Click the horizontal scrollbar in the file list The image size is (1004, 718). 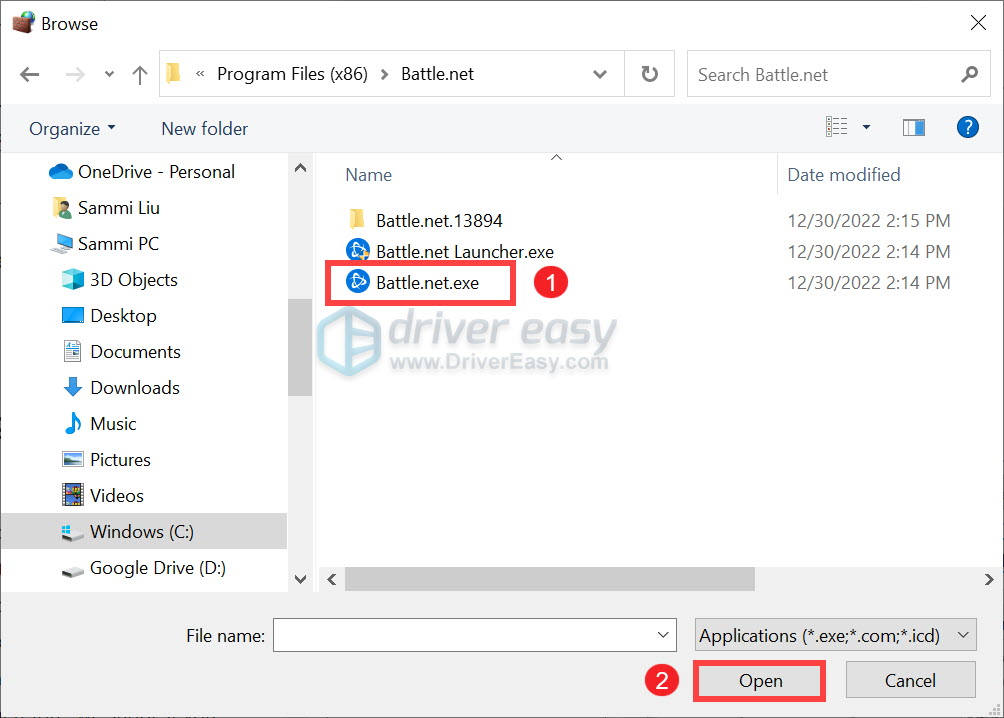pos(549,579)
